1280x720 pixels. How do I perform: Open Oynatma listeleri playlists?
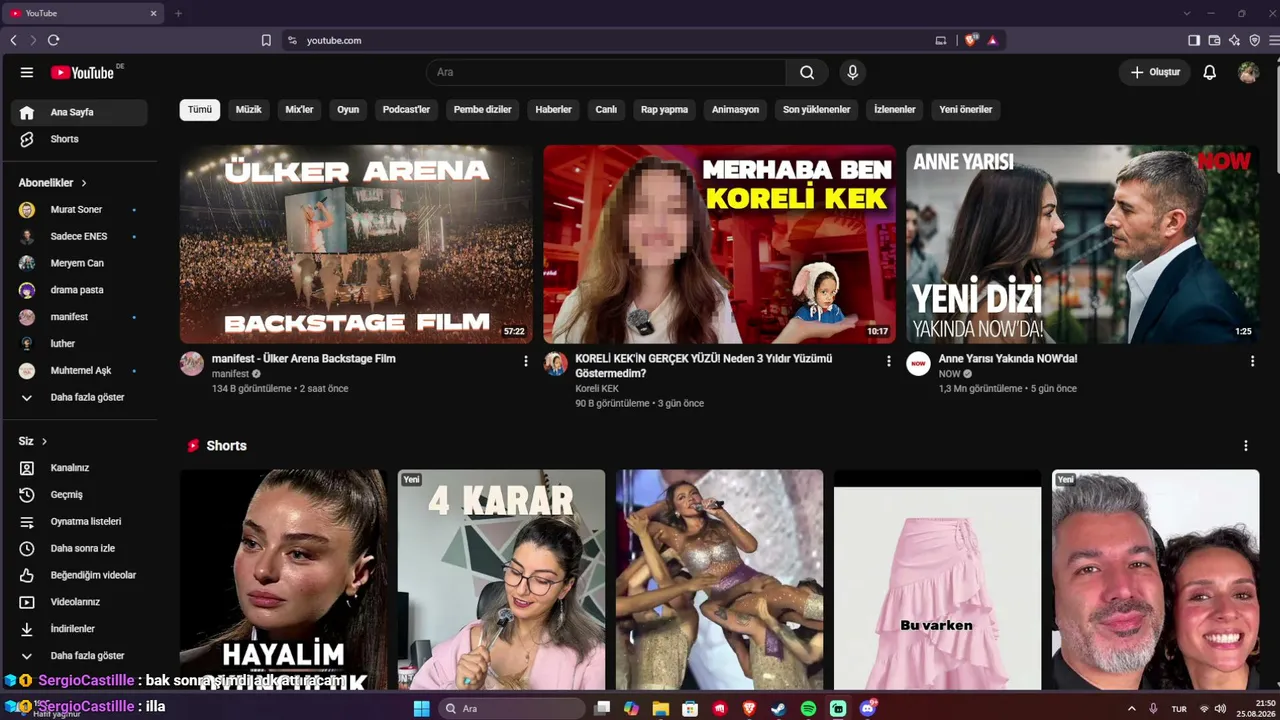point(79,521)
